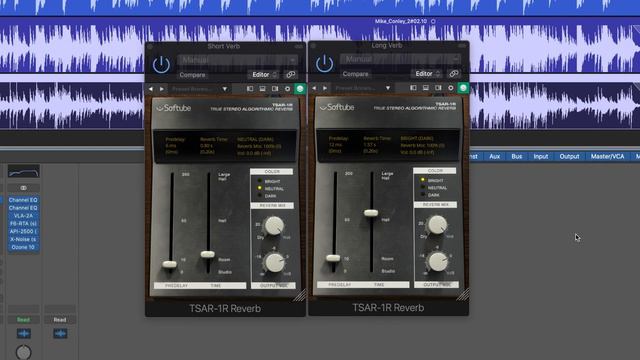Image resolution: width=640 pixels, height=360 pixels.
Task: Click the Time slider handle in Long Verb
Action: [371, 213]
